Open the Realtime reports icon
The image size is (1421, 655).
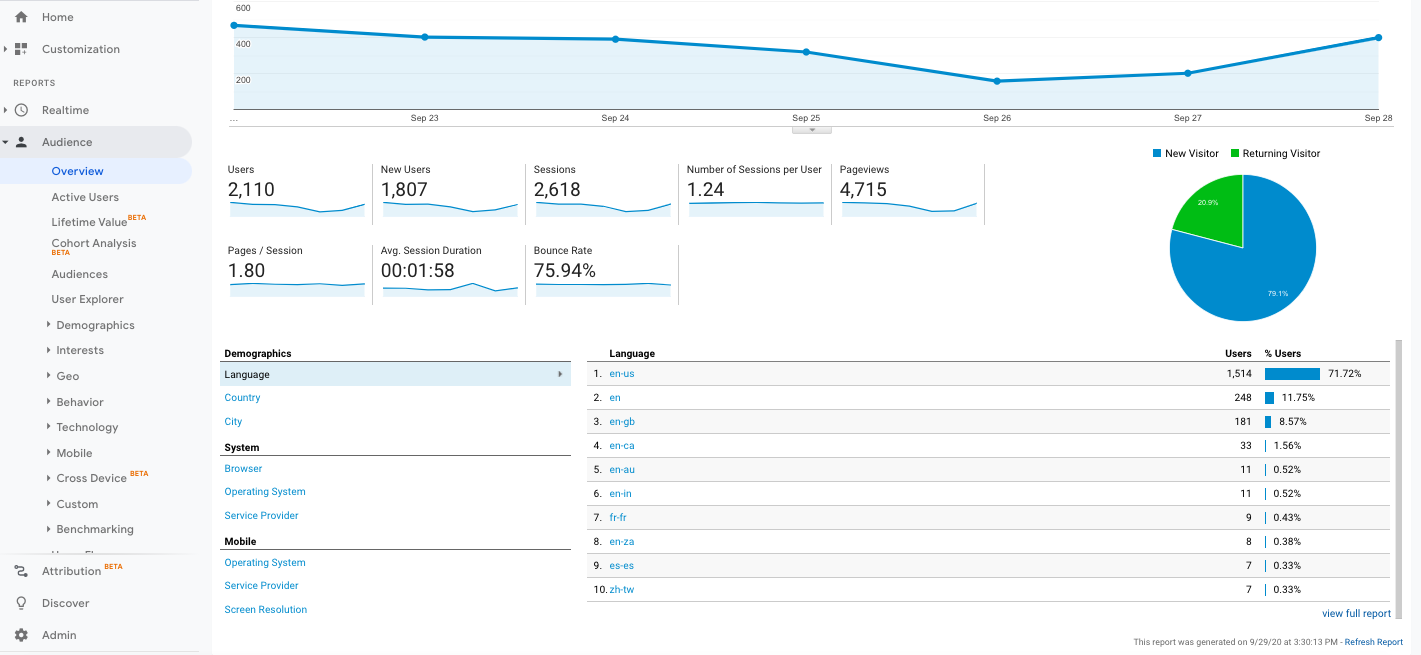[21, 110]
